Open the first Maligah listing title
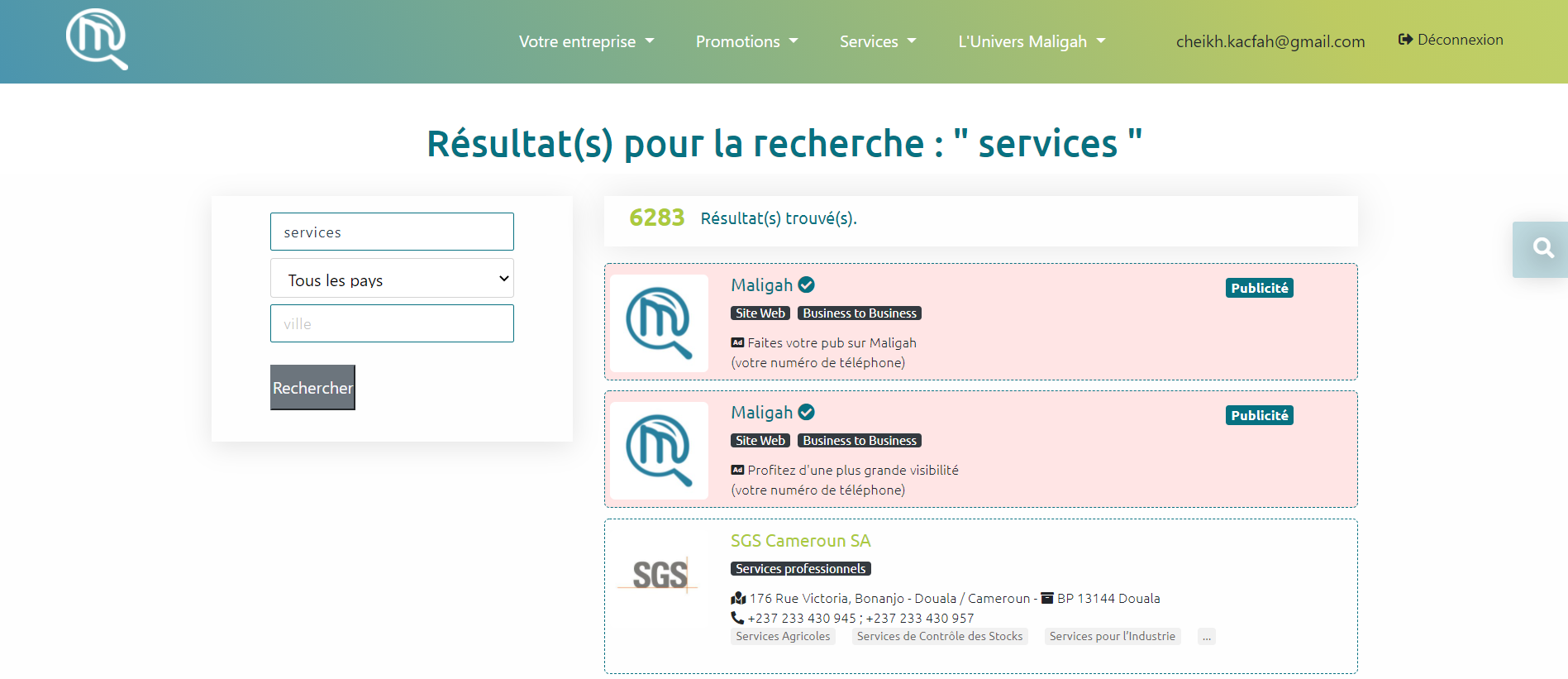Screen dimensions: 1568x679 (761, 285)
